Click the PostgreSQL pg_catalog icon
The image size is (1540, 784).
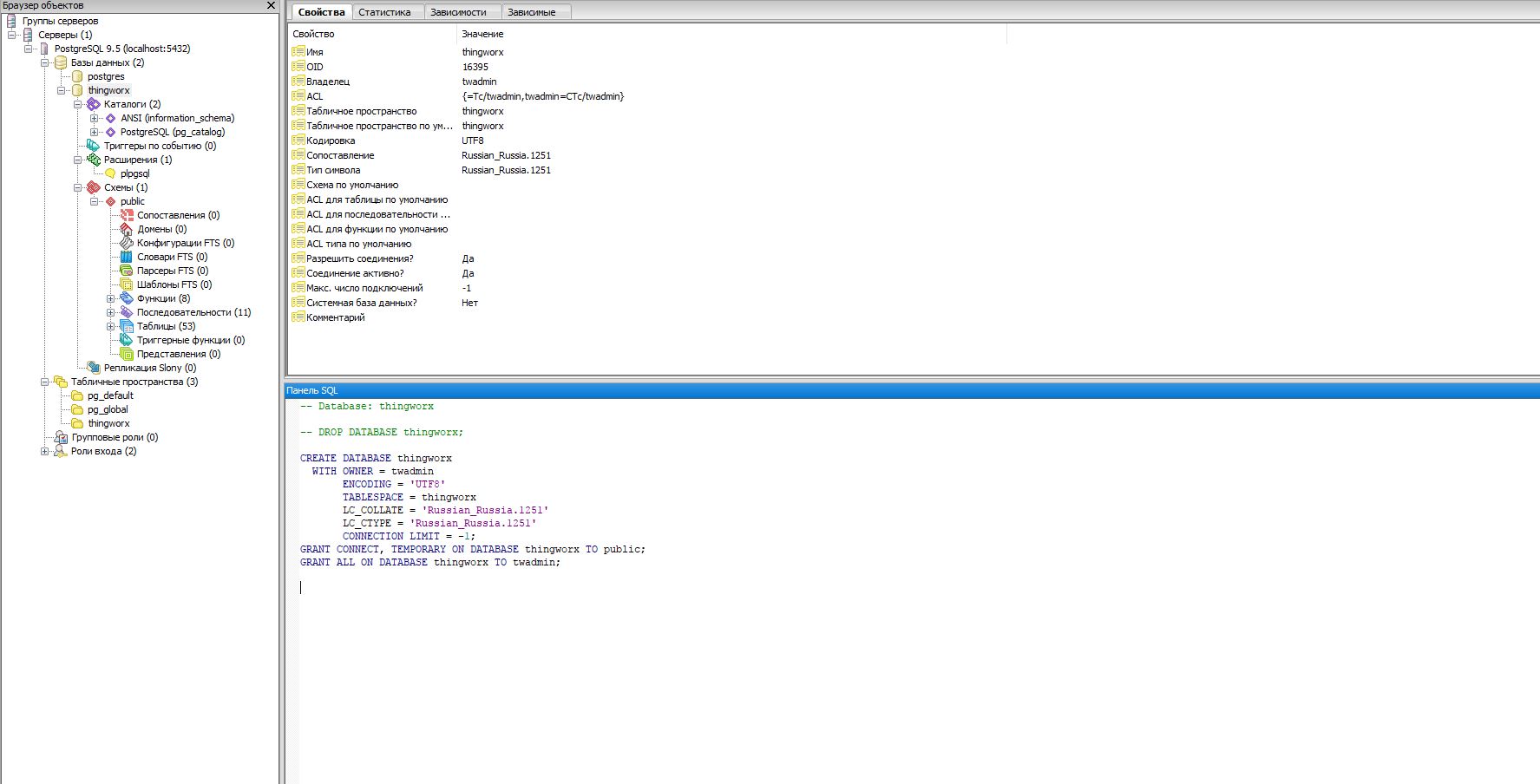[x=110, y=132]
